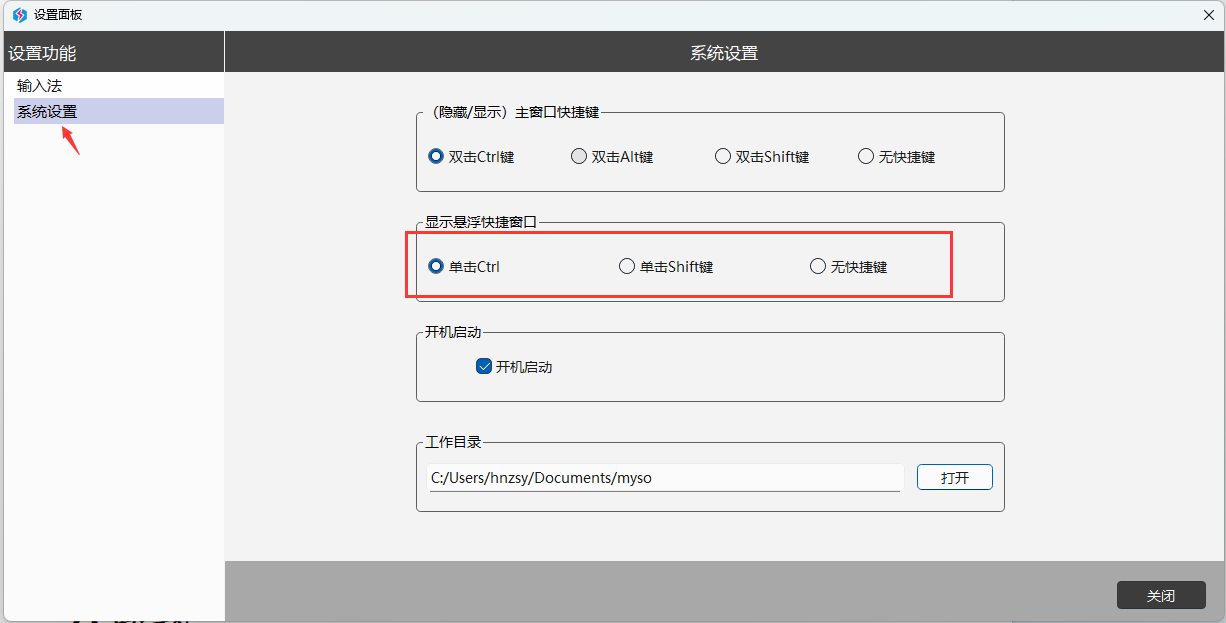Click the 关闭 button at bottom right

[1160, 596]
